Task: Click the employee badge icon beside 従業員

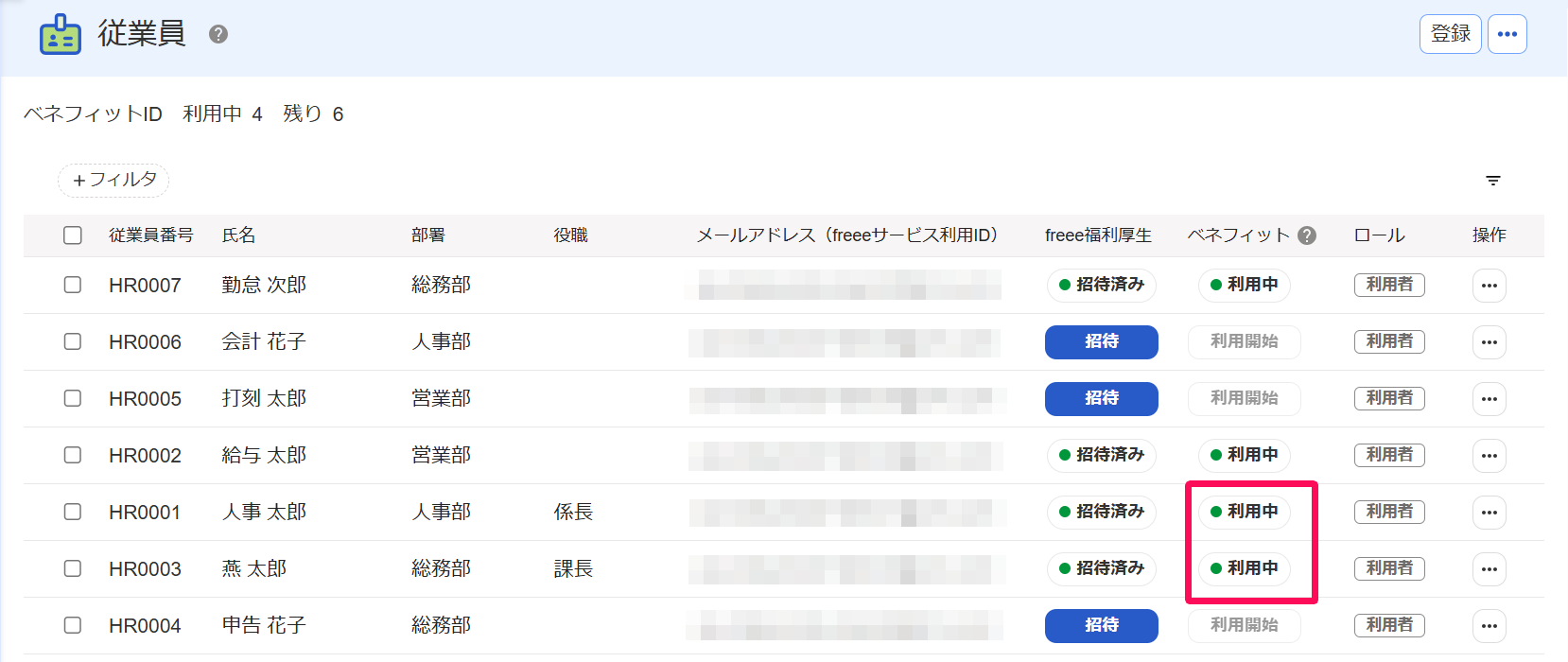Action: (x=61, y=34)
